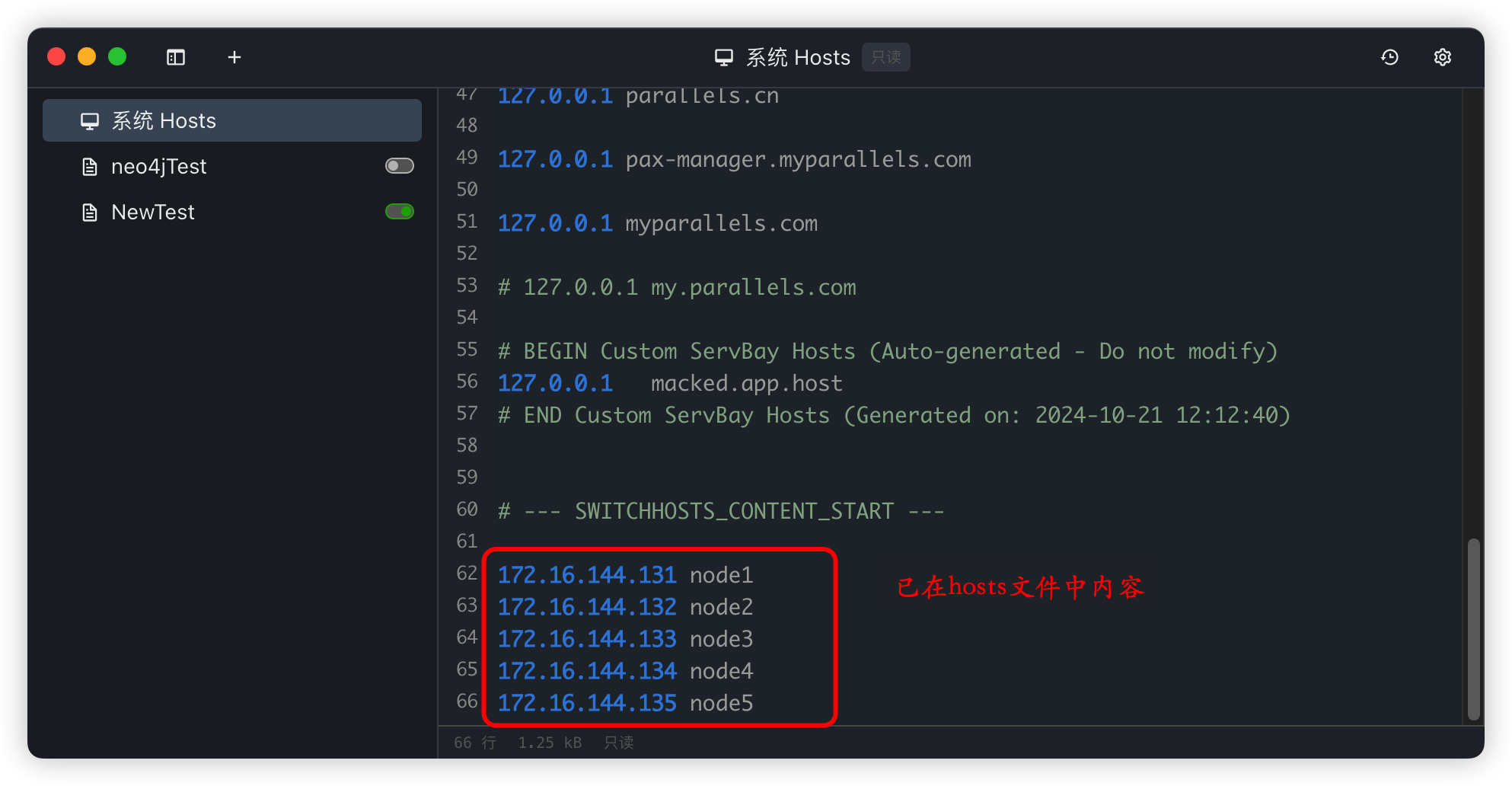Click line number 60 in the gutter
The width and height of the screenshot is (1512, 786).
pos(467,510)
